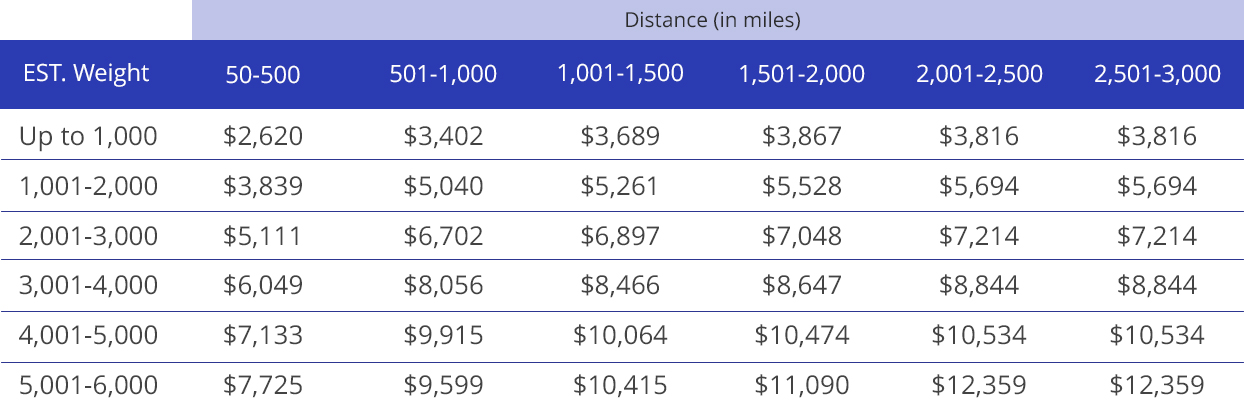Click the $2,620 price cell
This screenshot has height=420, width=1244.
263,136
